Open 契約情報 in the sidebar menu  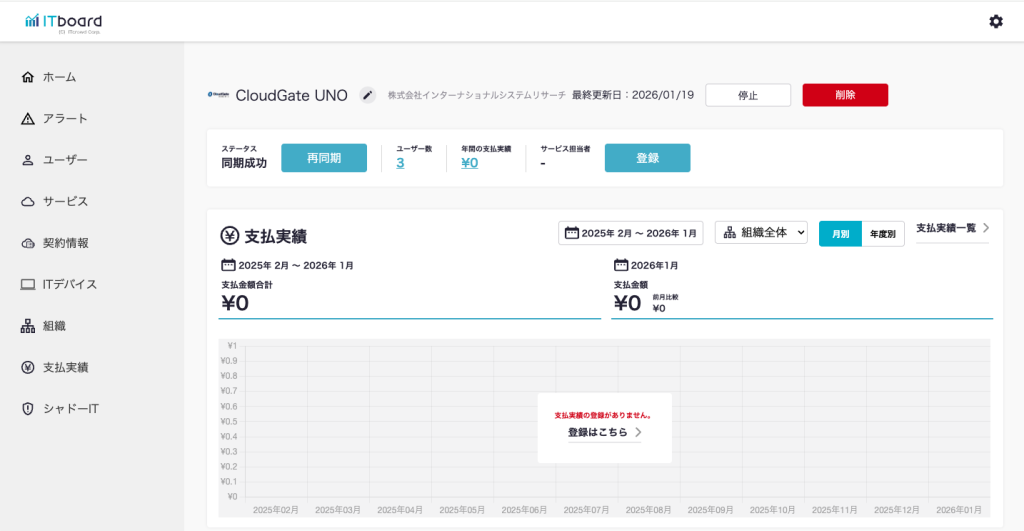[x=65, y=243]
